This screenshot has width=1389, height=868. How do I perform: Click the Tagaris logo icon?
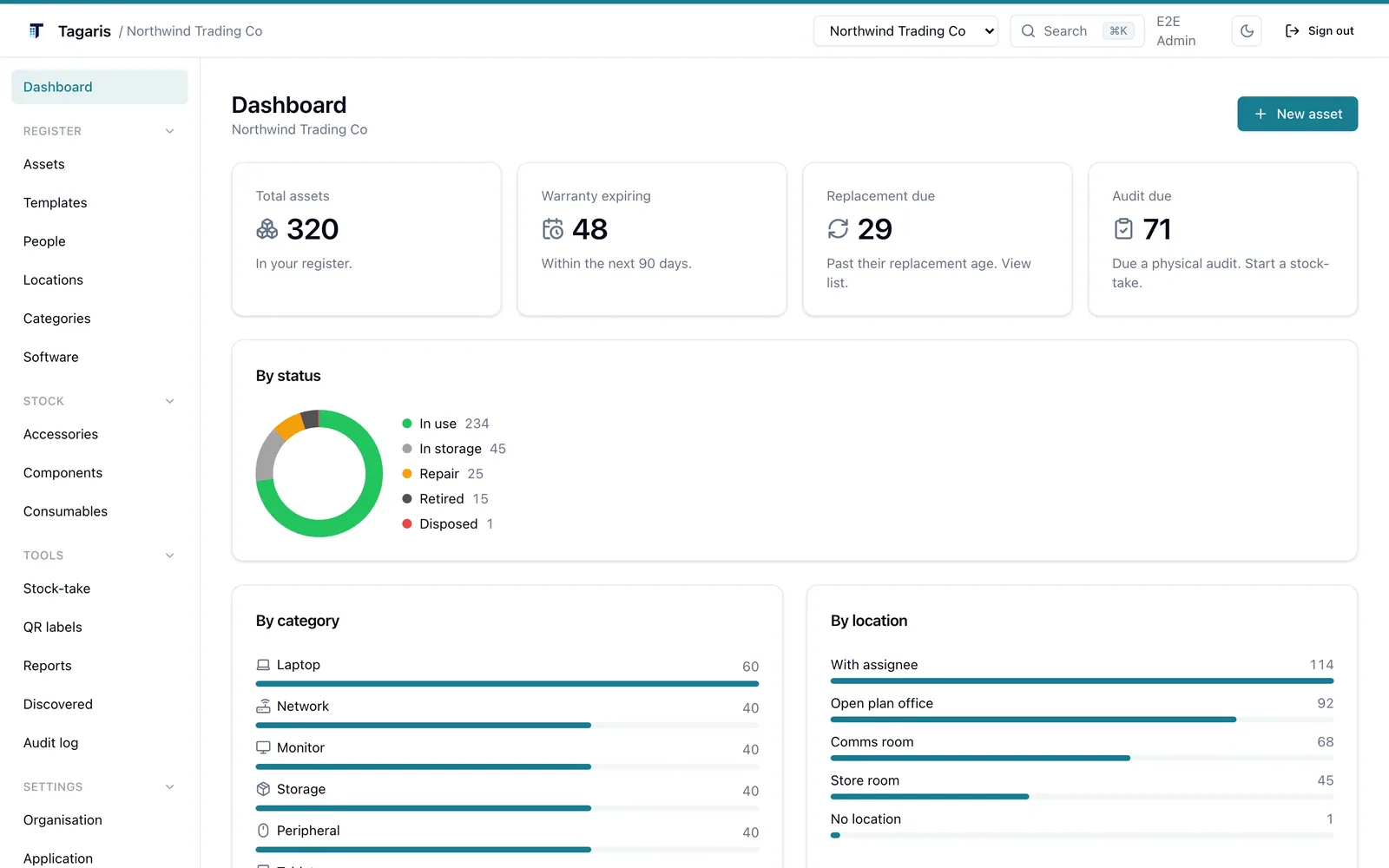pyautogui.click(x=36, y=31)
